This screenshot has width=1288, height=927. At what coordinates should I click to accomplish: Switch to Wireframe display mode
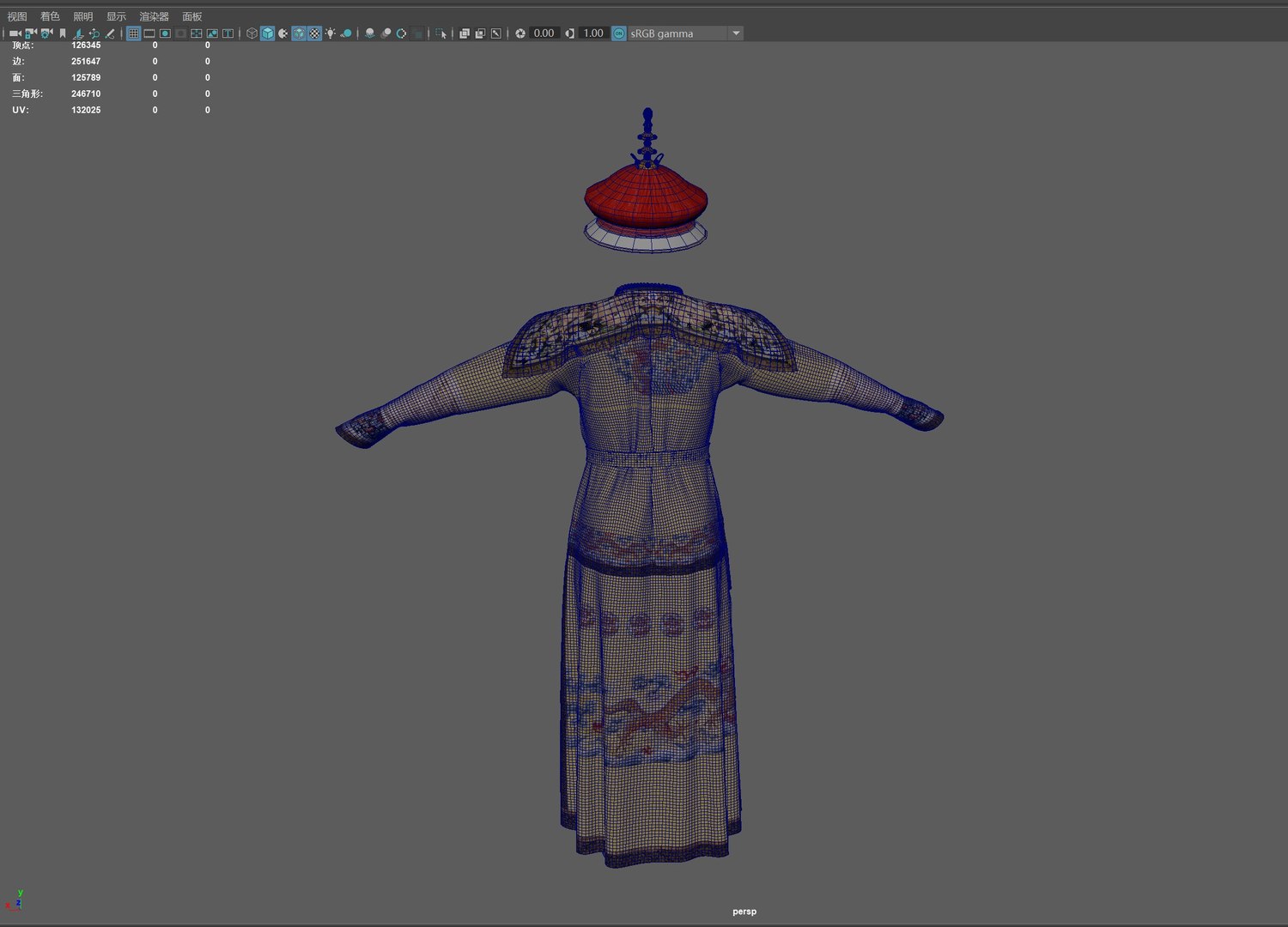click(x=252, y=33)
